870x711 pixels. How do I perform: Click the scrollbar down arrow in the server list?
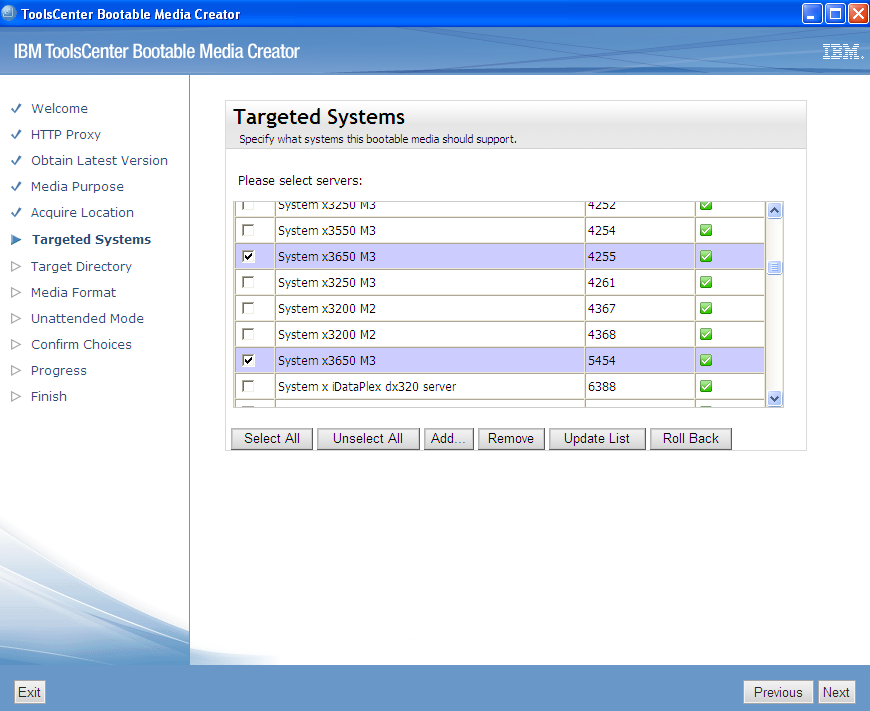(x=774, y=398)
